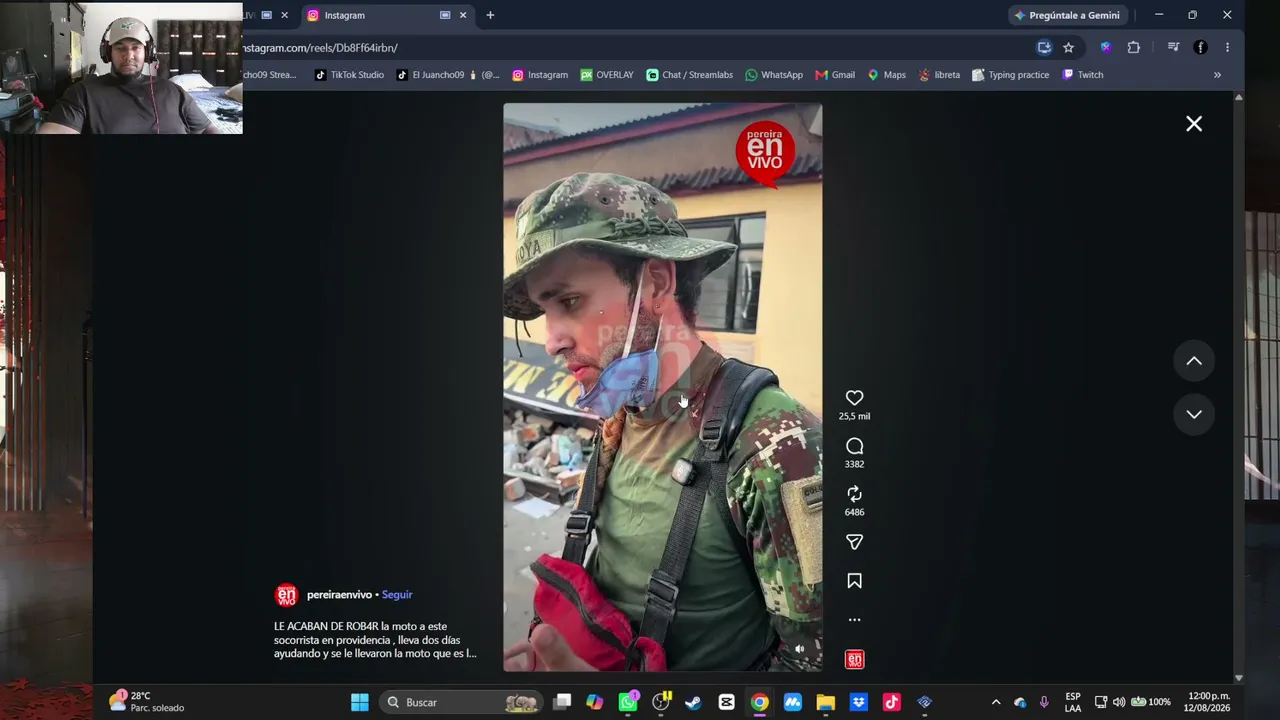Open Task View from the taskbar
Image resolution: width=1280 pixels, height=720 pixels.
coord(563,702)
